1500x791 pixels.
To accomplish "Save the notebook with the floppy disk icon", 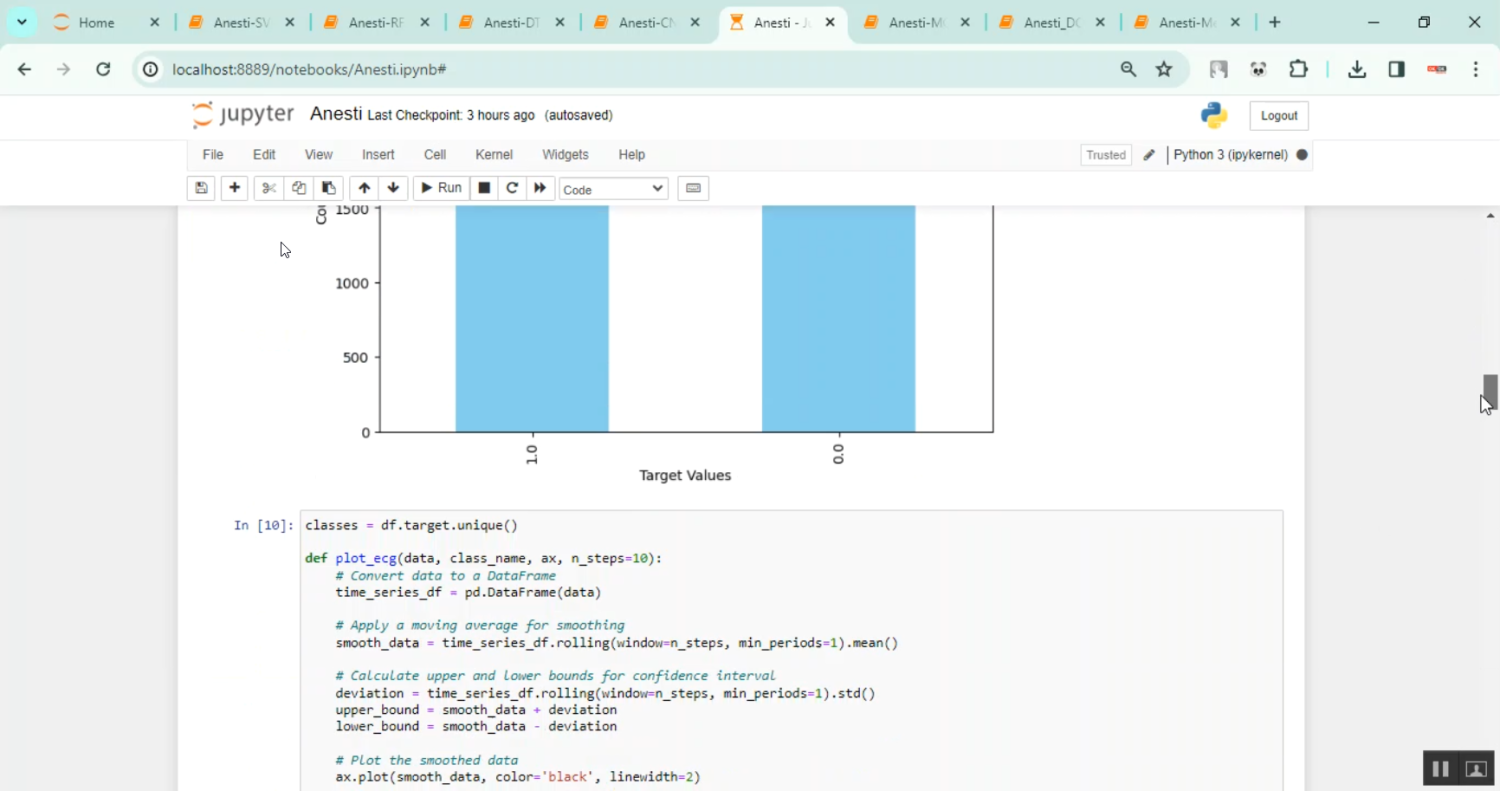I will (201, 188).
